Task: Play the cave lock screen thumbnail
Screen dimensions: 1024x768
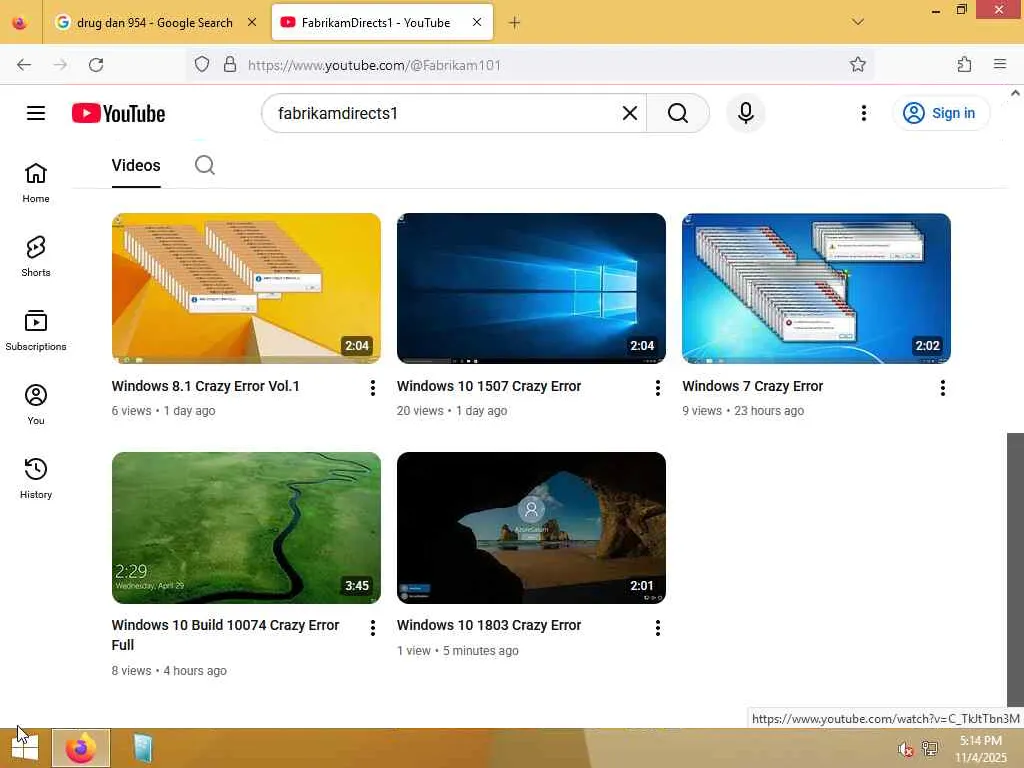Action: 531,528
